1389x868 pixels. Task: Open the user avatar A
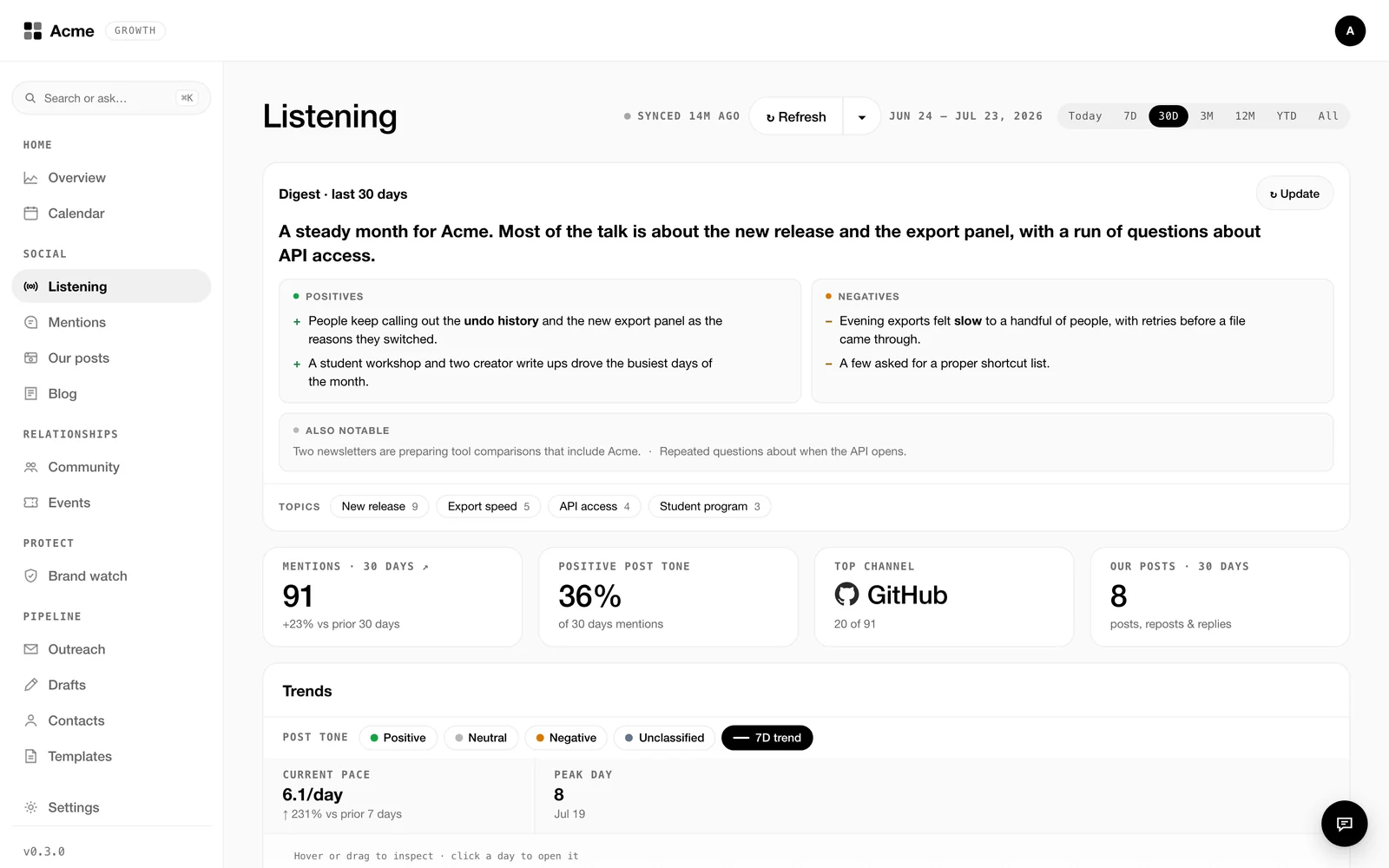point(1350,30)
